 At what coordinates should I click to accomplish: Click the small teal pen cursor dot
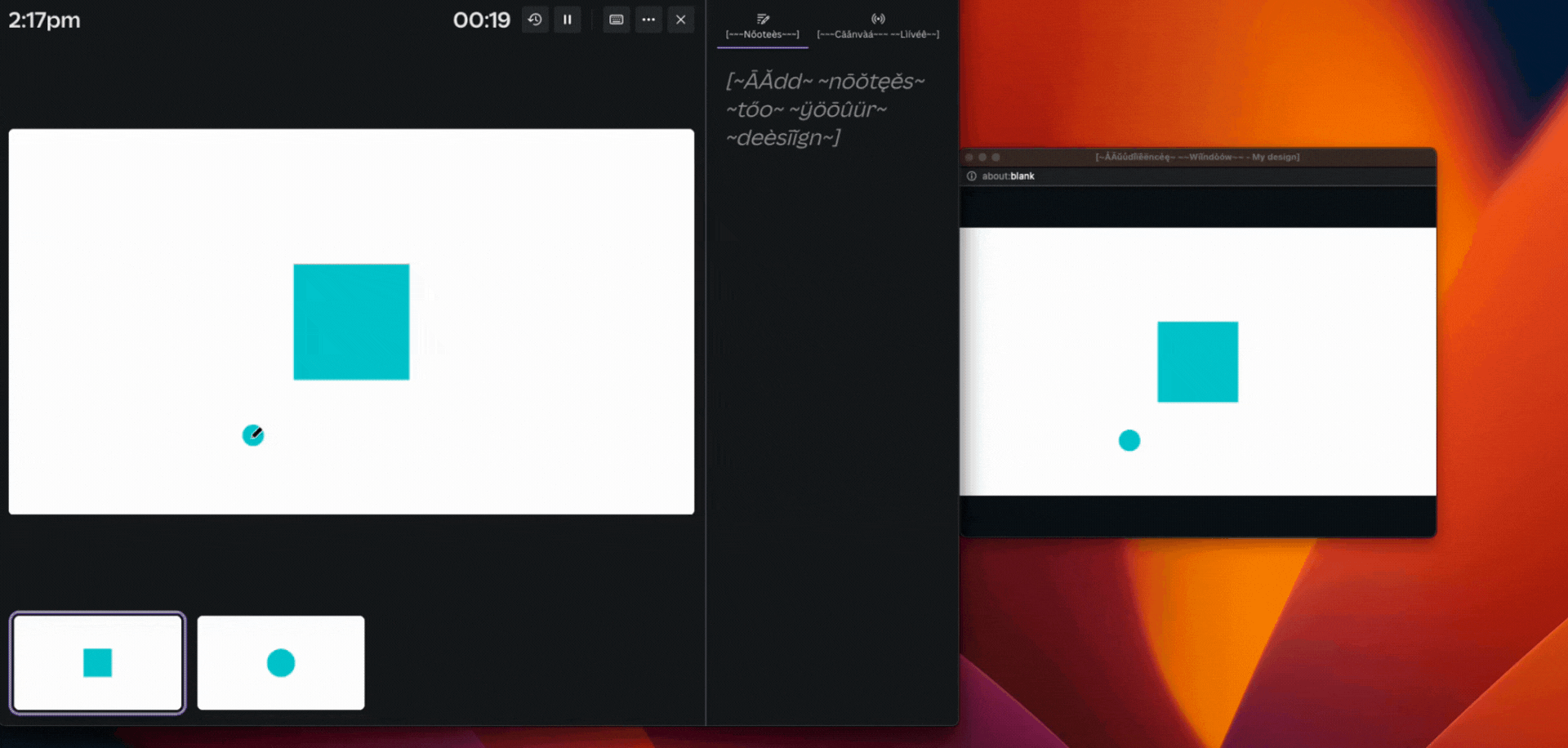253,435
